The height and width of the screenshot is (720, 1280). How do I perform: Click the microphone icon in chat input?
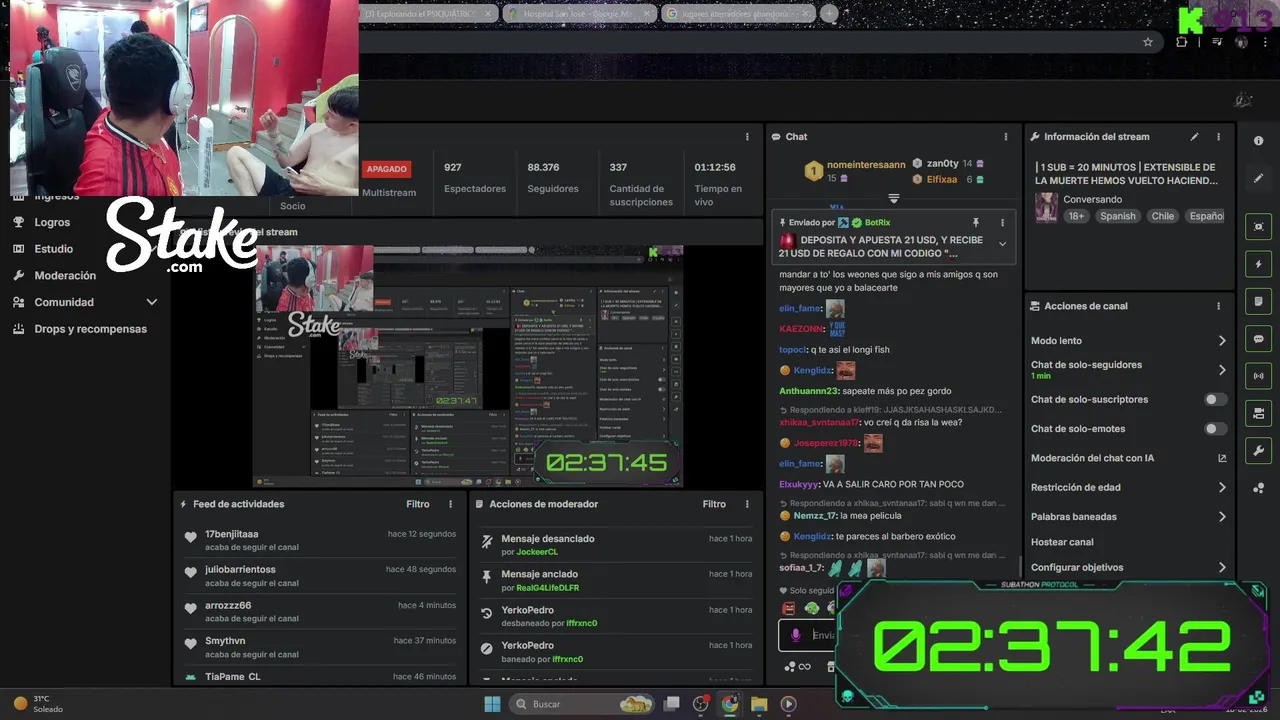tap(796, 635)
